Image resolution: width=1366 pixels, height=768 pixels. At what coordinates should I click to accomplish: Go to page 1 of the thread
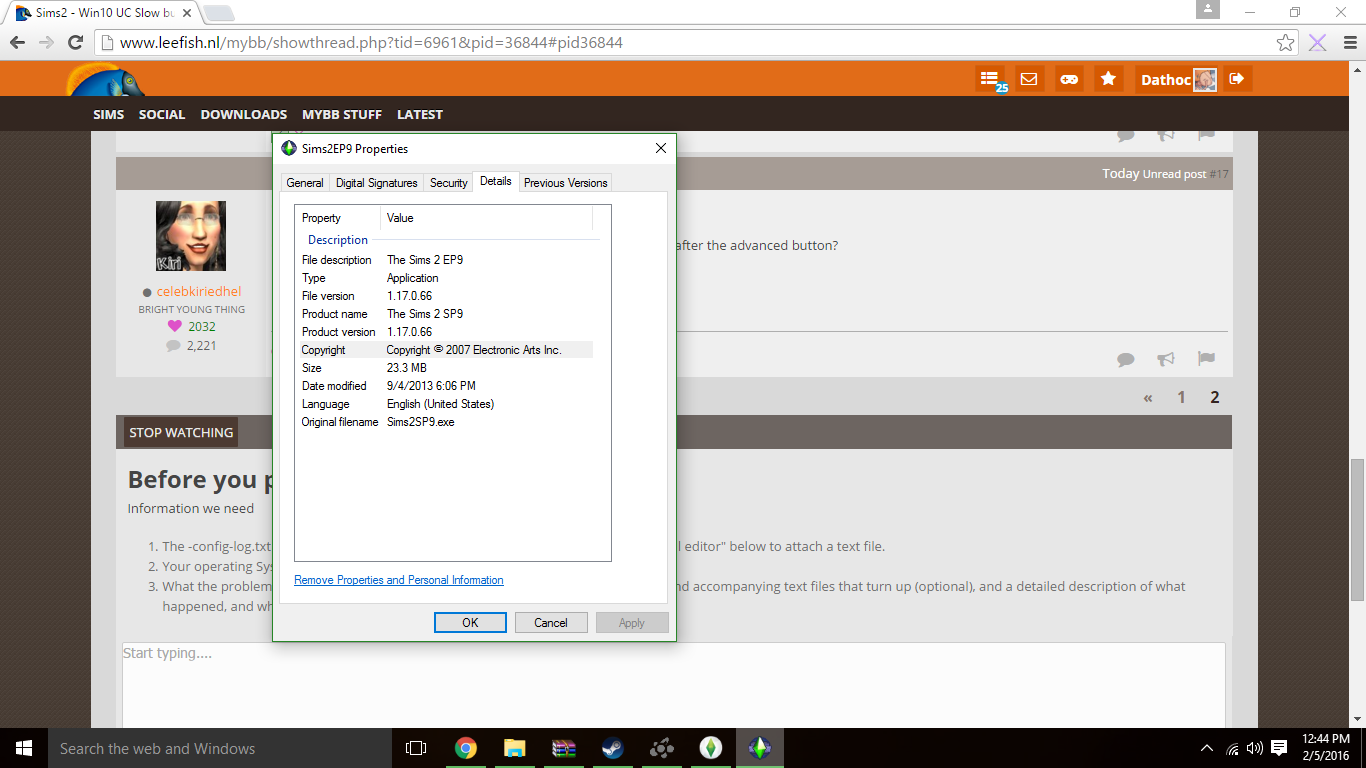[1181, 397]
